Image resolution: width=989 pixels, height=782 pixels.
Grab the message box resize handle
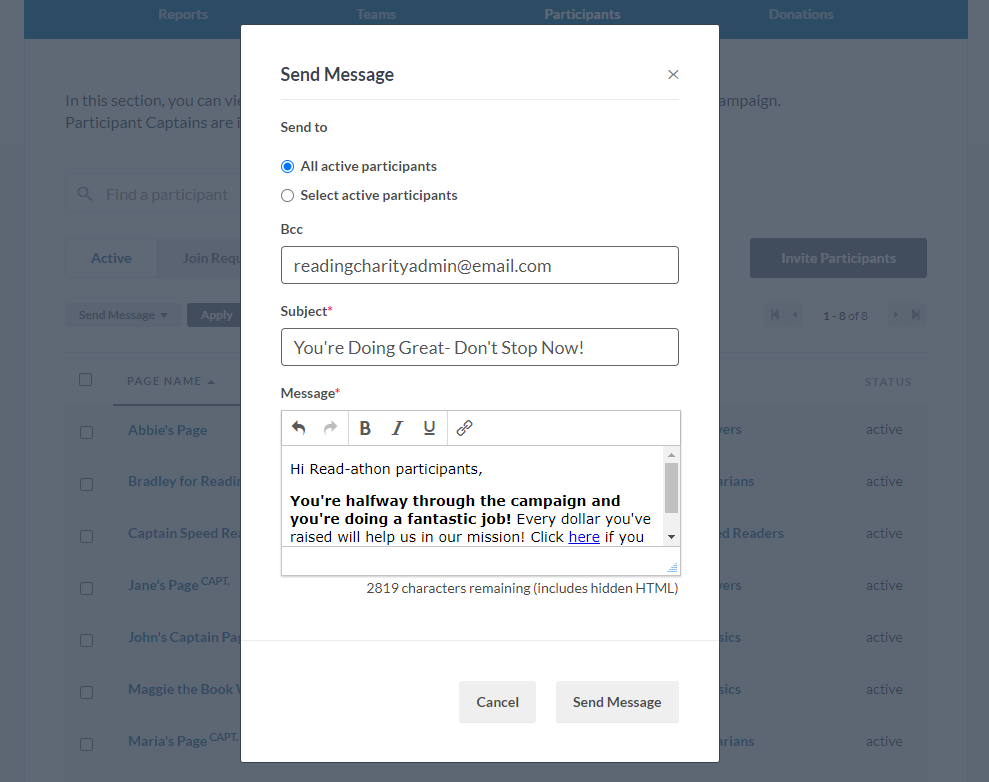[672, 568]
